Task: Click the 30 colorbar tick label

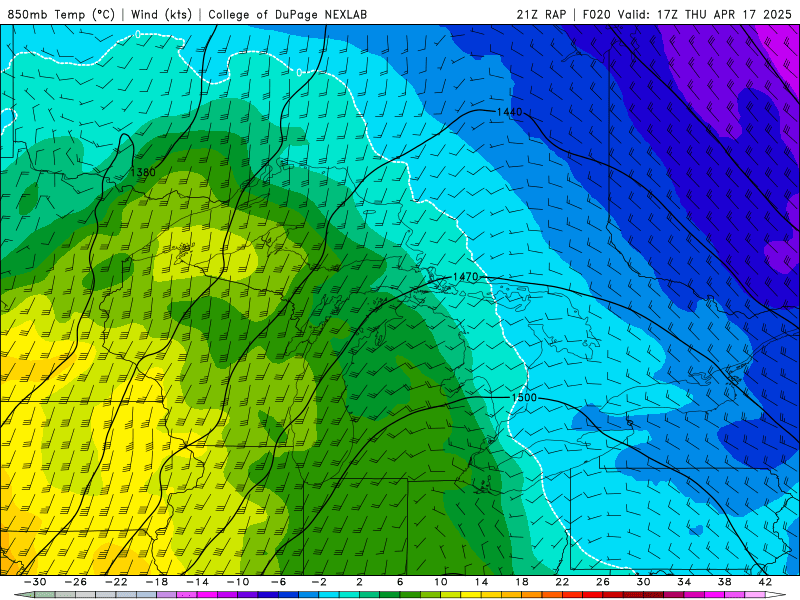Action: coord(643,582)
